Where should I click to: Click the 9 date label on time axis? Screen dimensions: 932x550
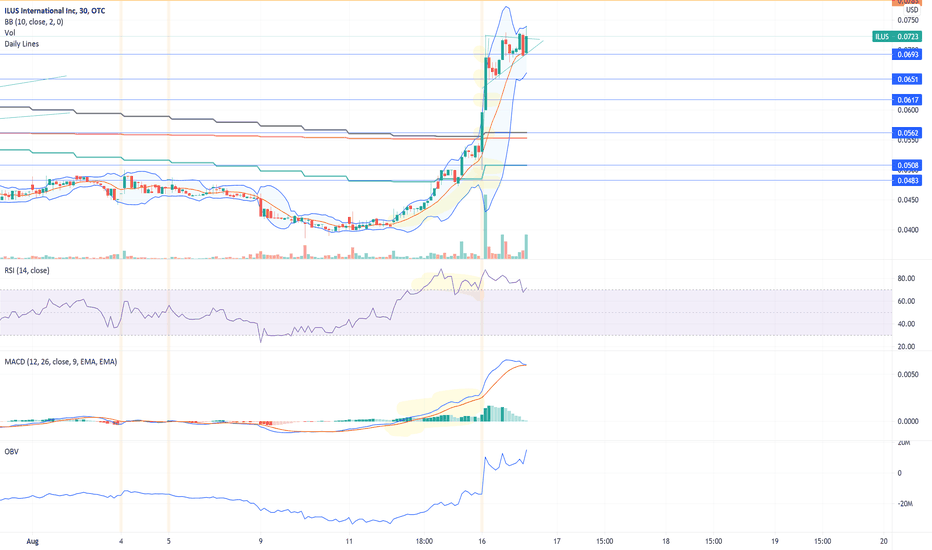[261, 541]
